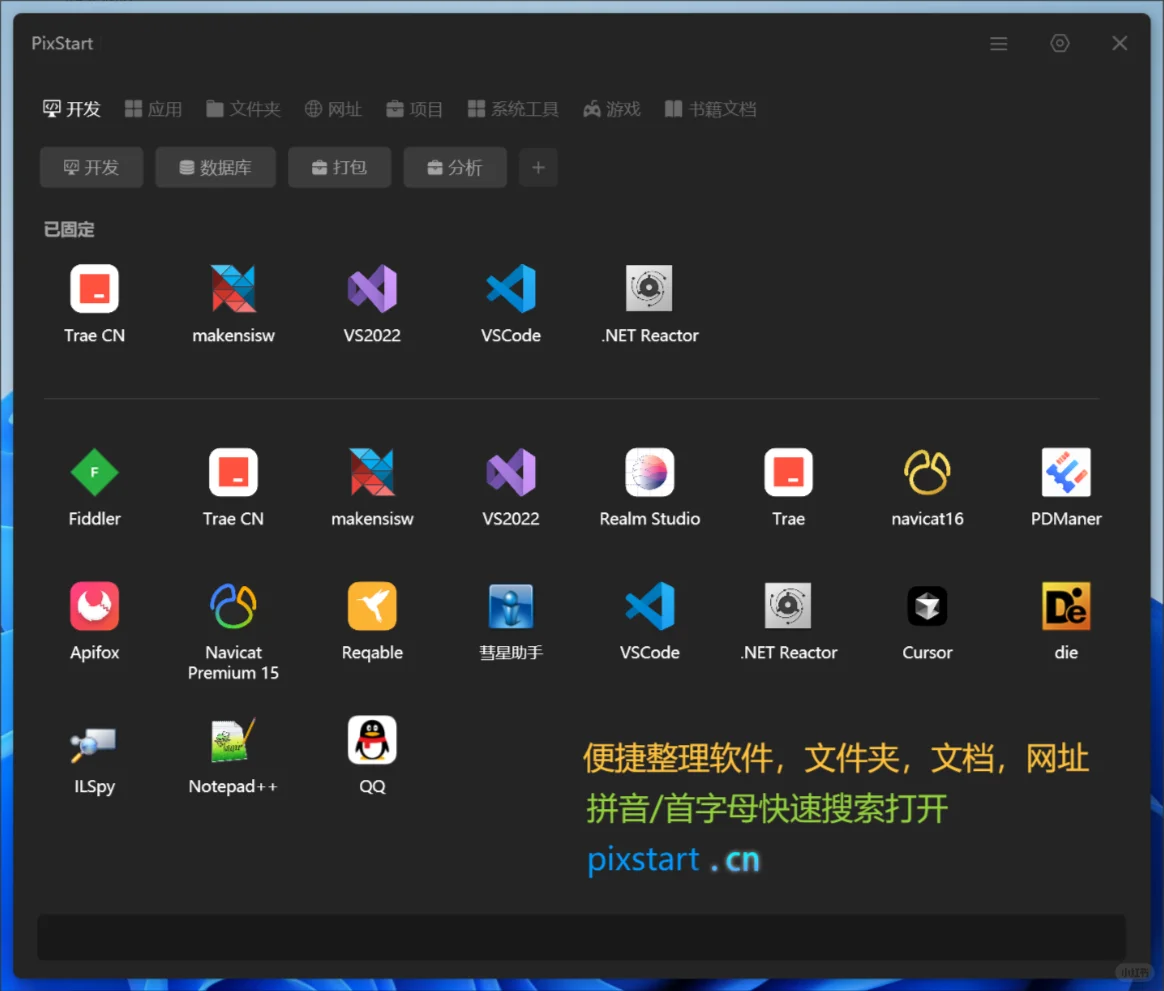Launch Reqable from the grid

pos(372,605)
